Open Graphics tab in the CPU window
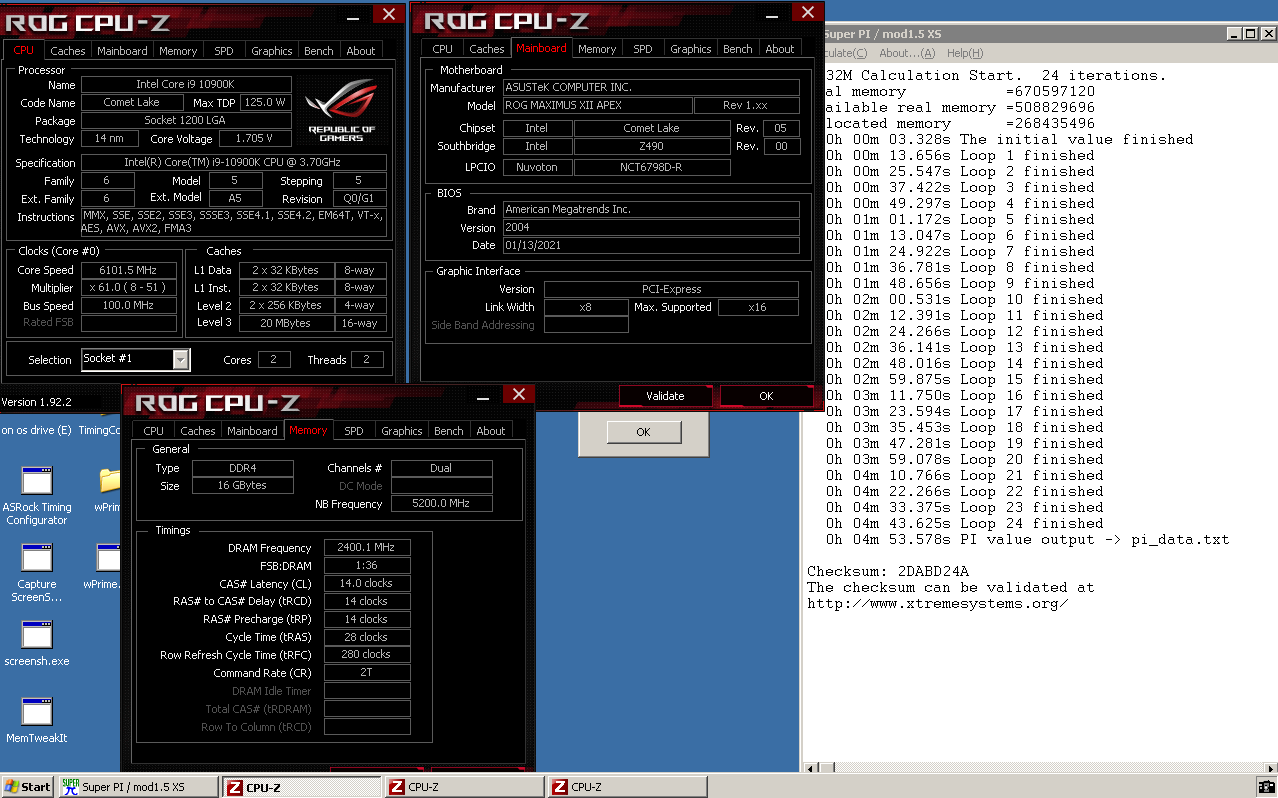This screenshot has height=798, width=1278. tap(272, 51)
